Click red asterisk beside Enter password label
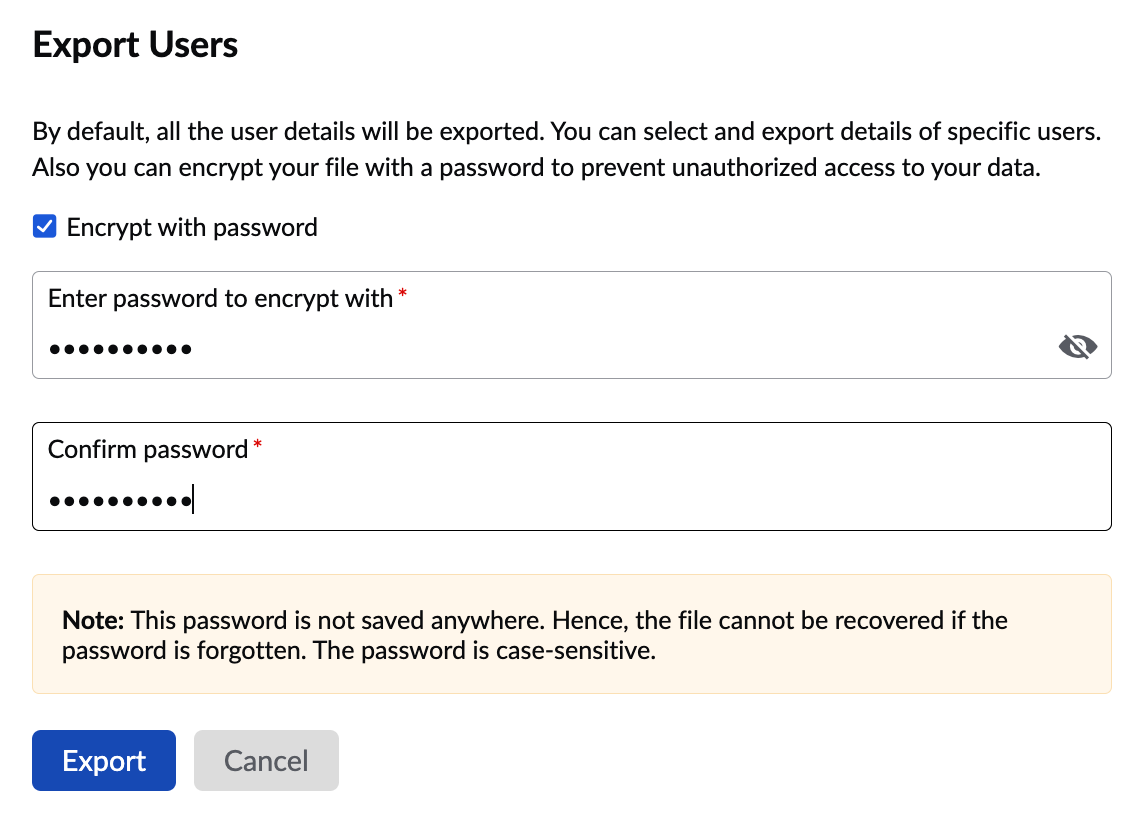 coord(403,294)
